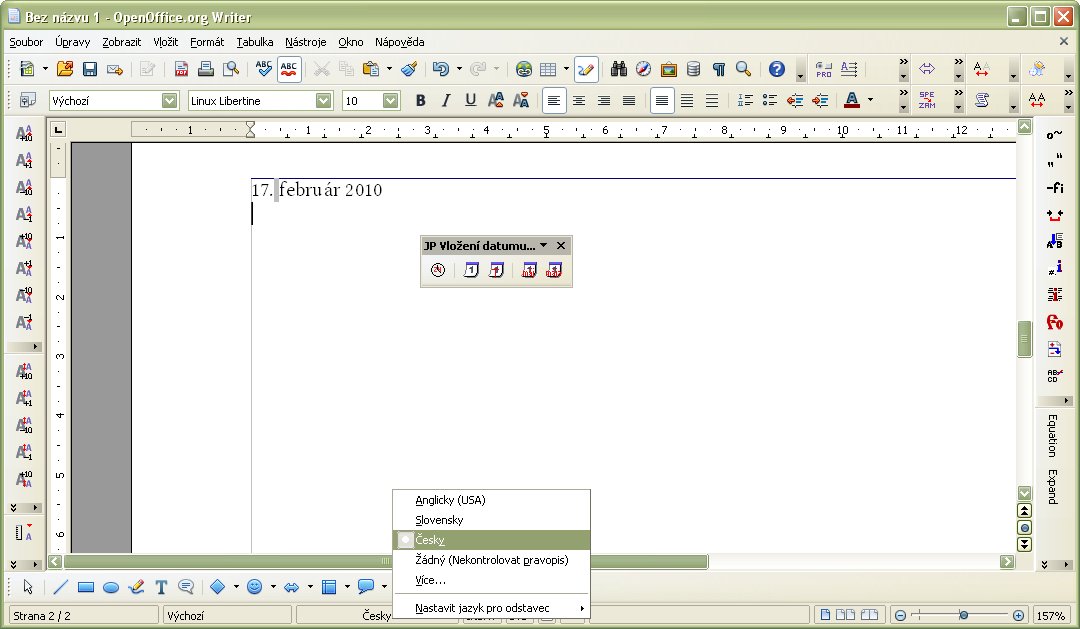Toggle Underline formatting

(x=470, y=101)
